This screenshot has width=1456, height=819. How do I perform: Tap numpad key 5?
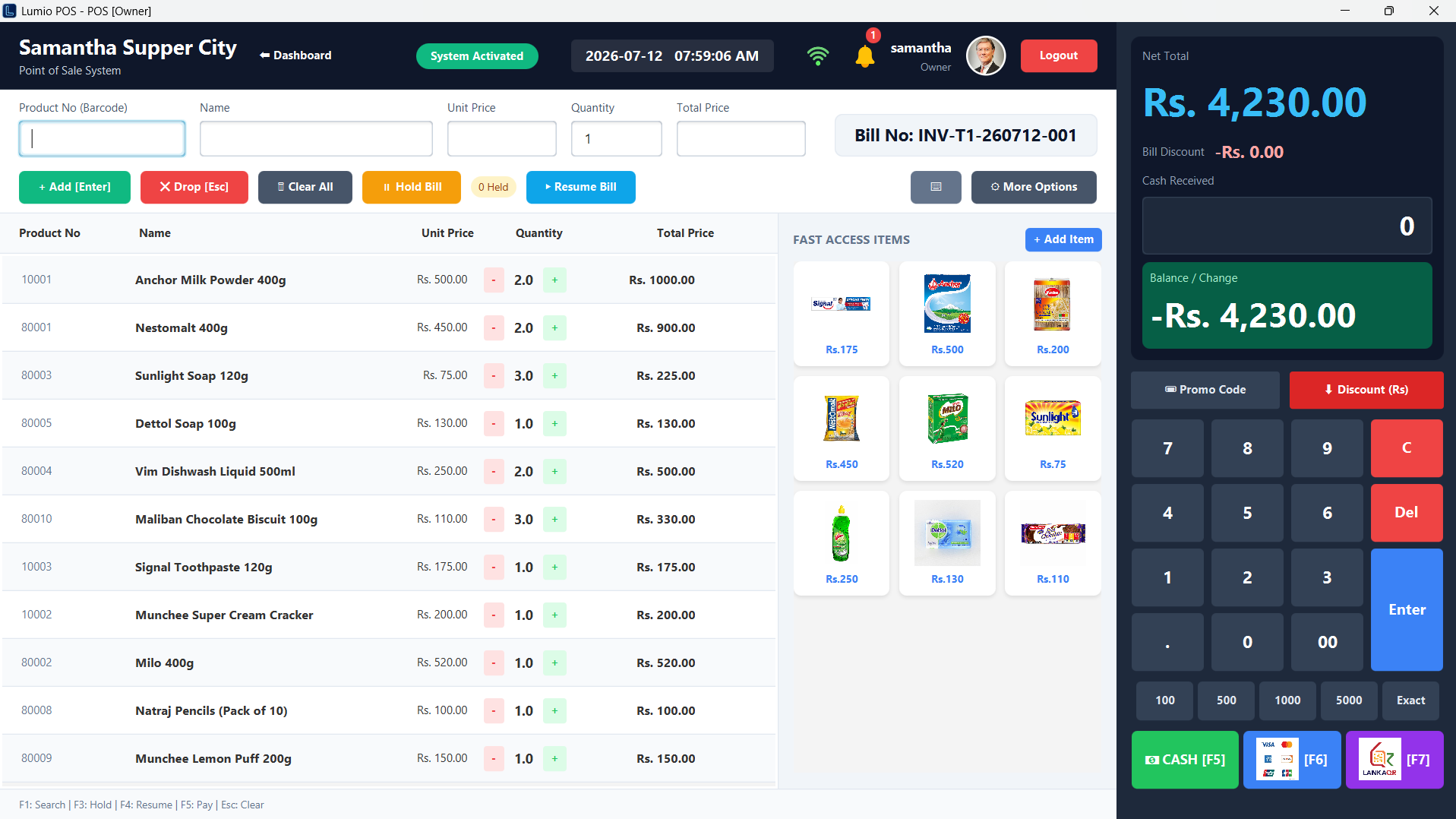tap(1247, 513)
